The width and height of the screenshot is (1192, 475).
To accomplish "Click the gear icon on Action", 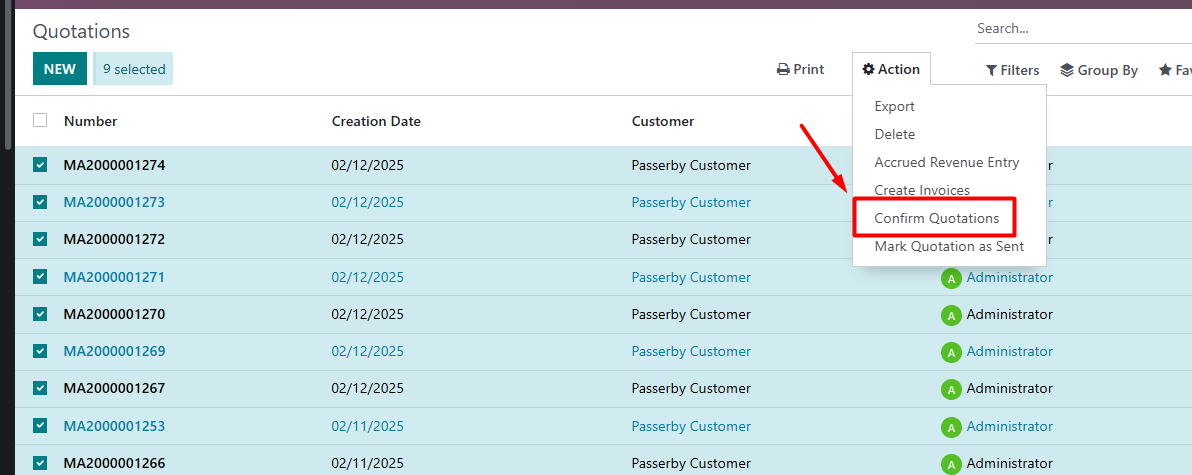I will (869, 69).
